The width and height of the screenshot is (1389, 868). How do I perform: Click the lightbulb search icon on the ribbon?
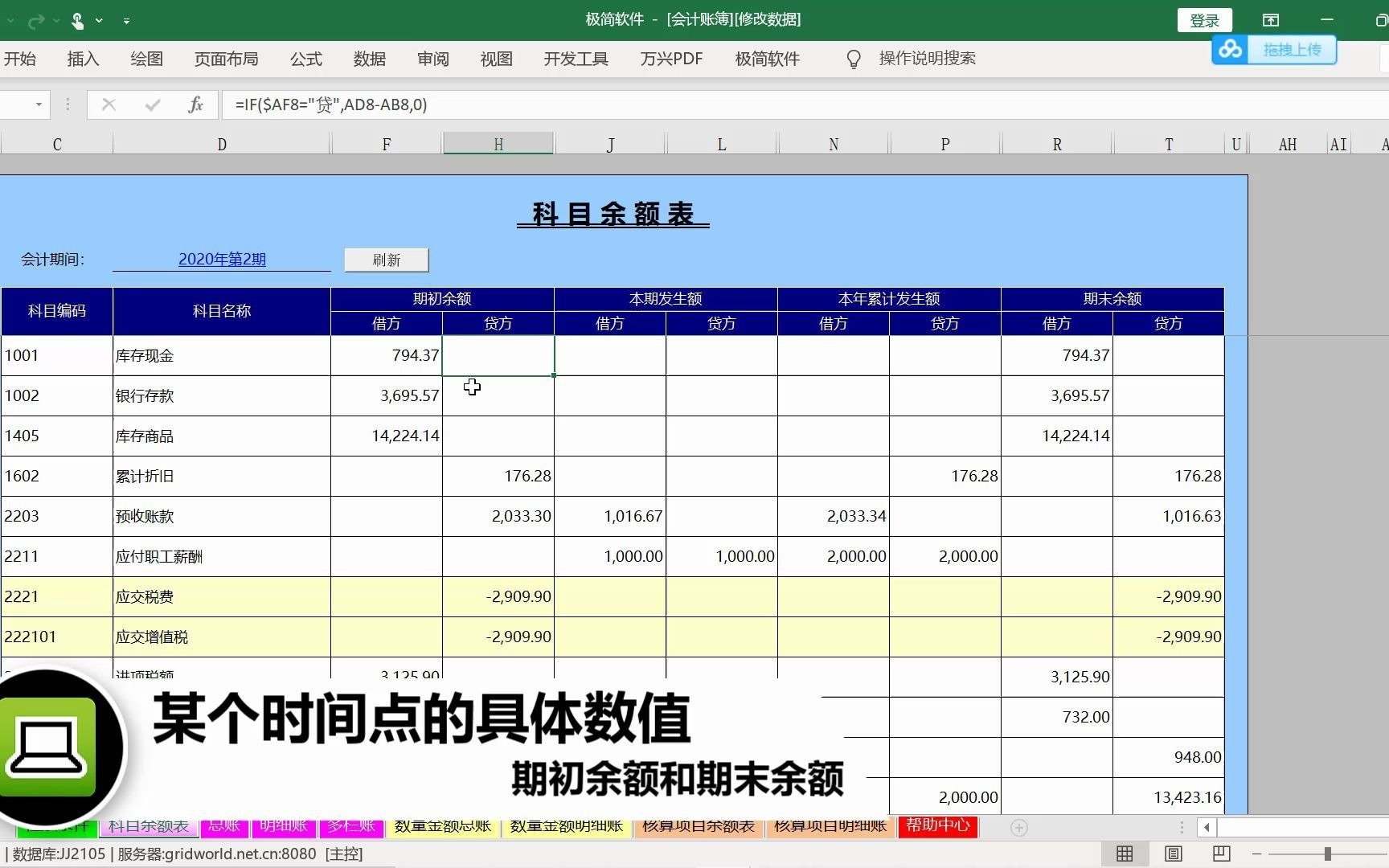pyautogui.click(x=853, y=58)
